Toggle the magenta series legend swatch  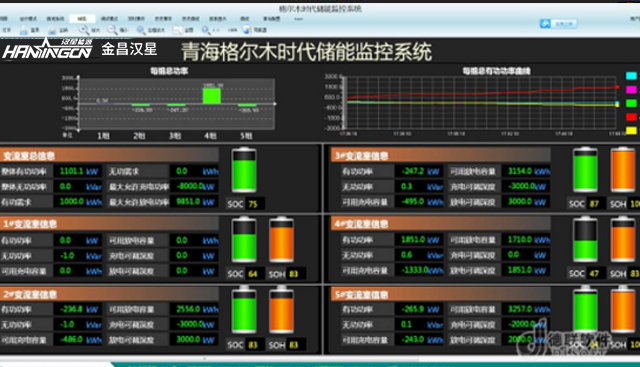pos(631,89)
